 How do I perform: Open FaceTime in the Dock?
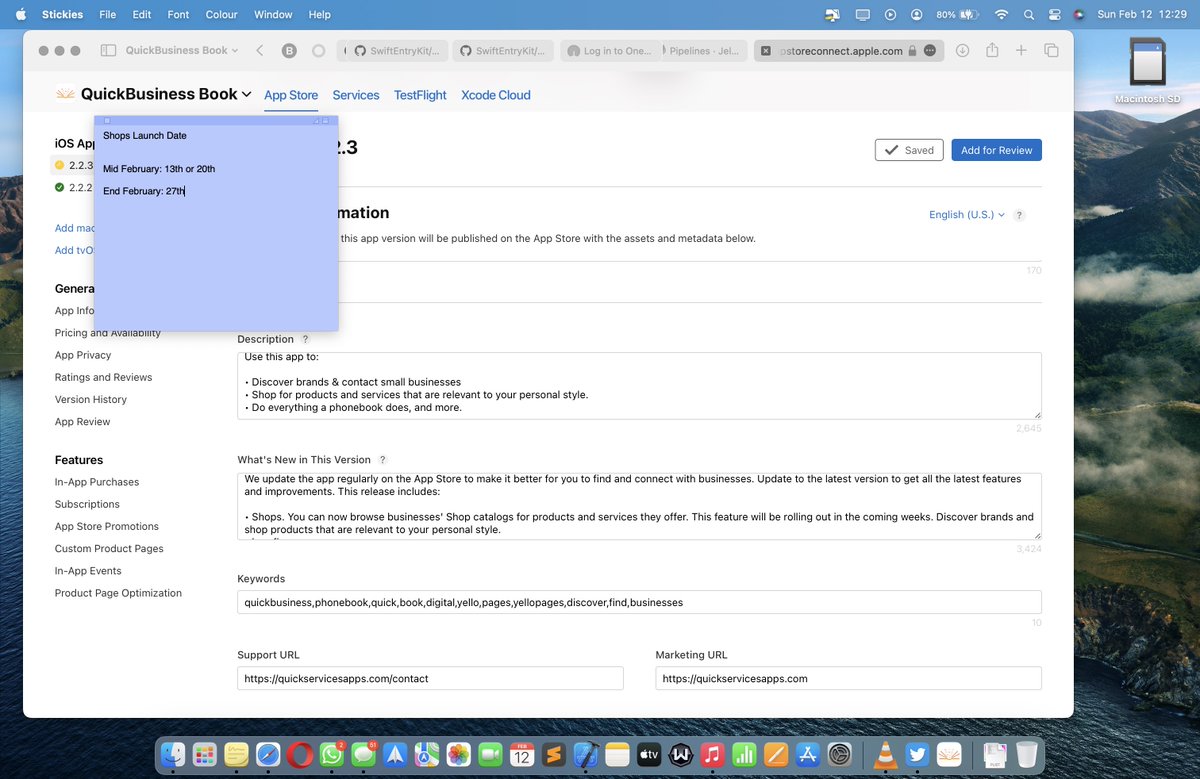tap(490, 754)
